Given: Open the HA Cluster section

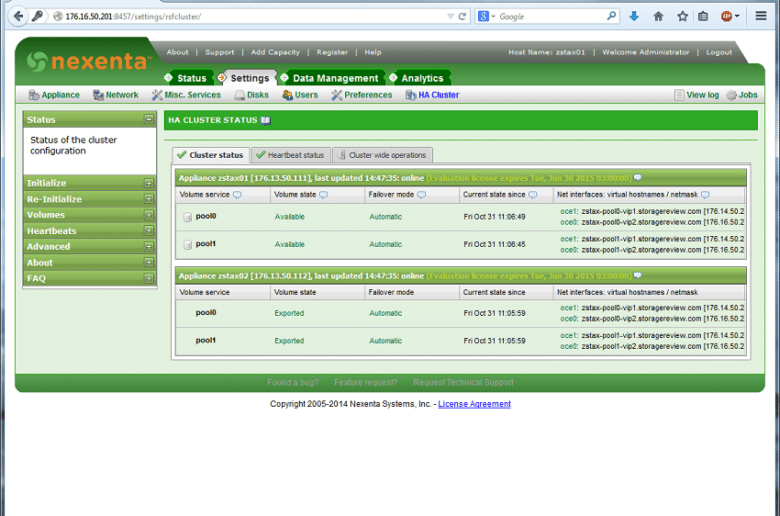Looking at the screenshot, I should point(432,95).
